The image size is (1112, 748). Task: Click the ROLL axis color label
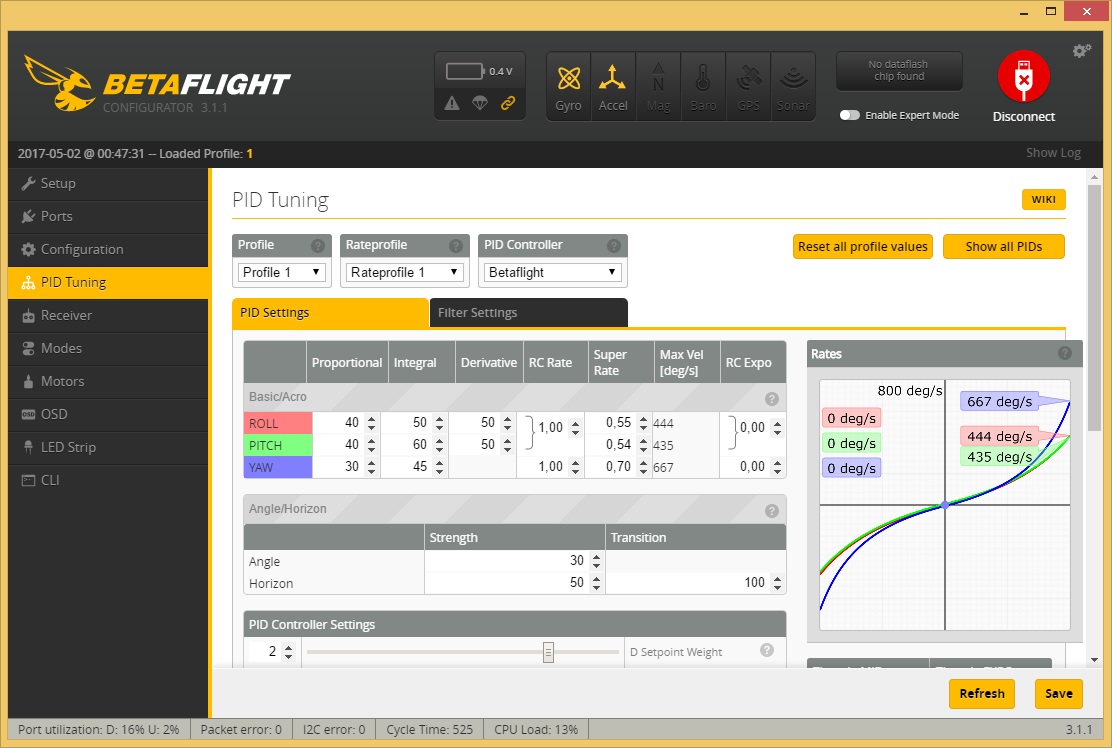pos(278,423)
